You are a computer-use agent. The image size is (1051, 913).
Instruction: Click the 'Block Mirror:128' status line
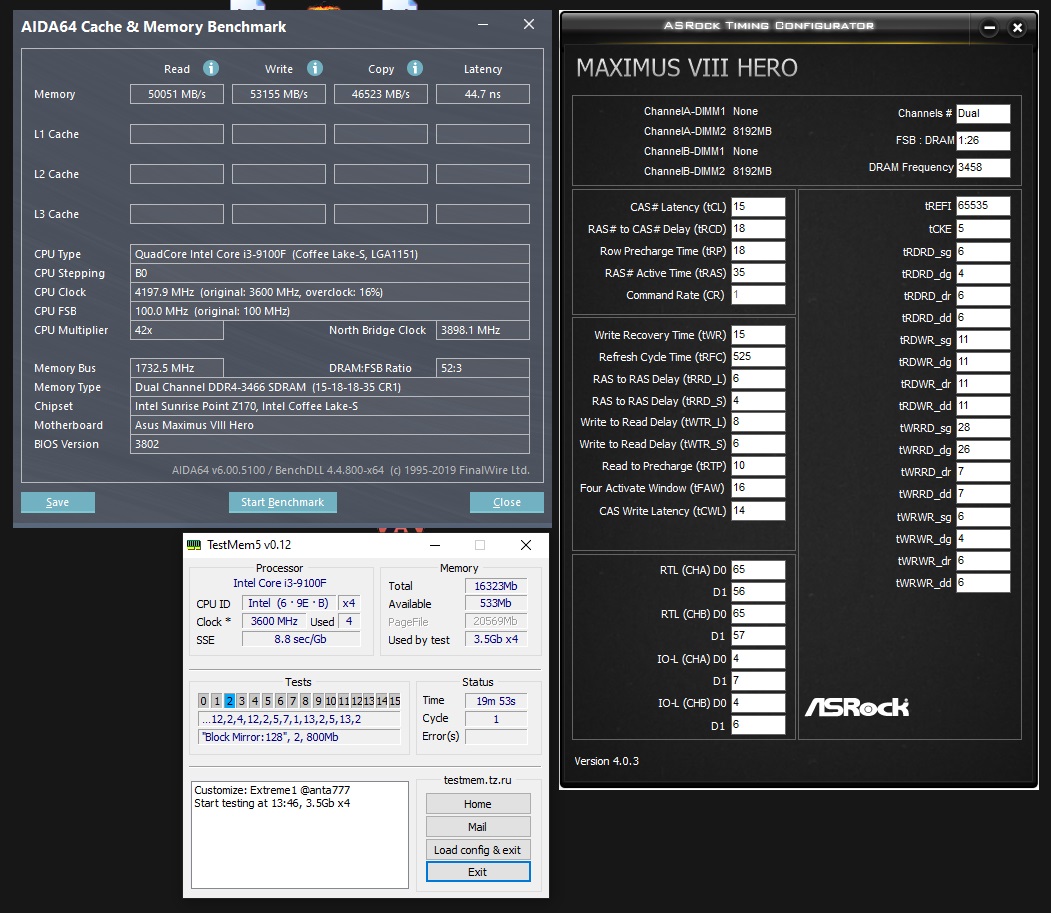(x=300, y=737)
